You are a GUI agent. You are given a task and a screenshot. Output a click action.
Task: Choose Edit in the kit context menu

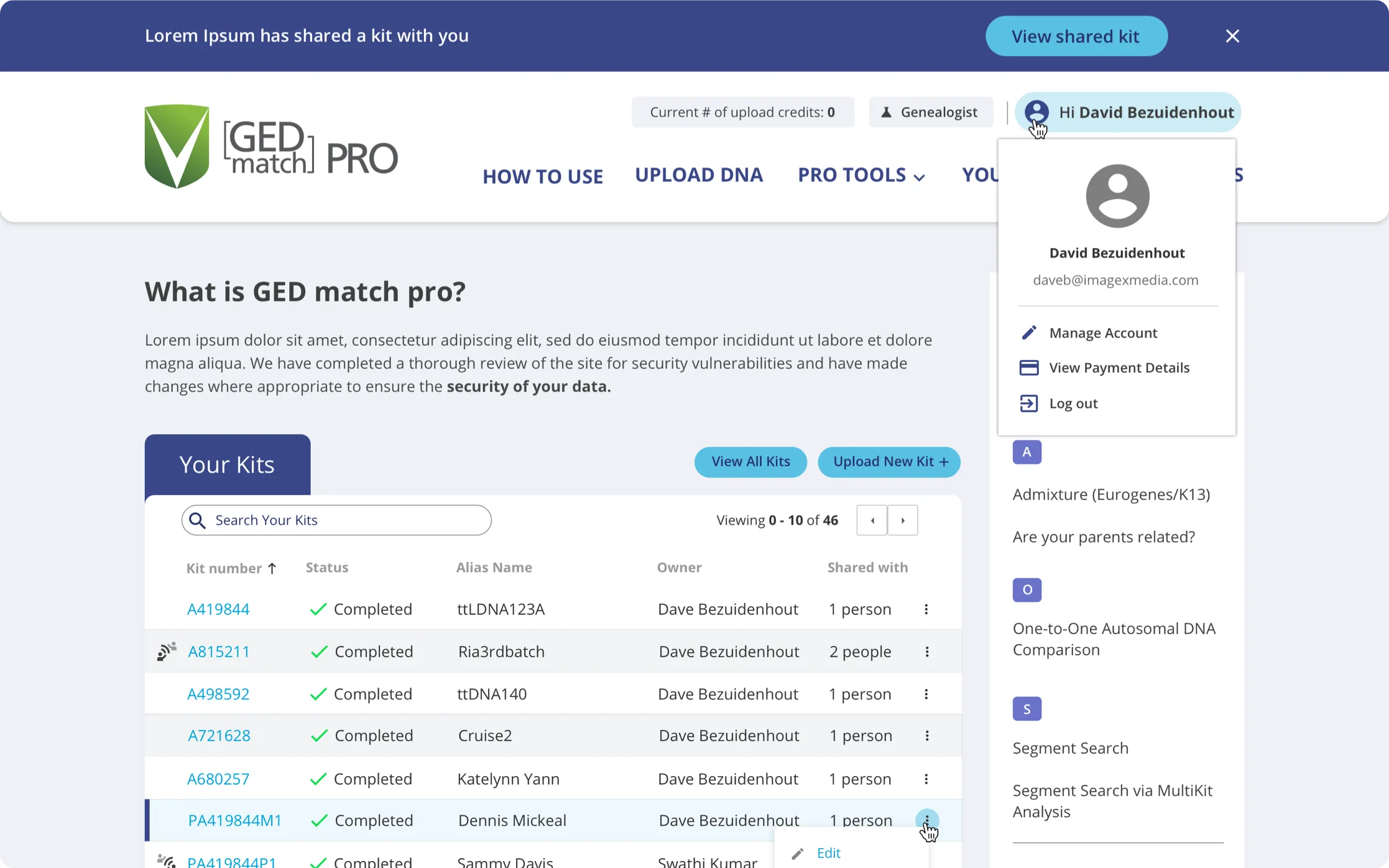[828, 853]
